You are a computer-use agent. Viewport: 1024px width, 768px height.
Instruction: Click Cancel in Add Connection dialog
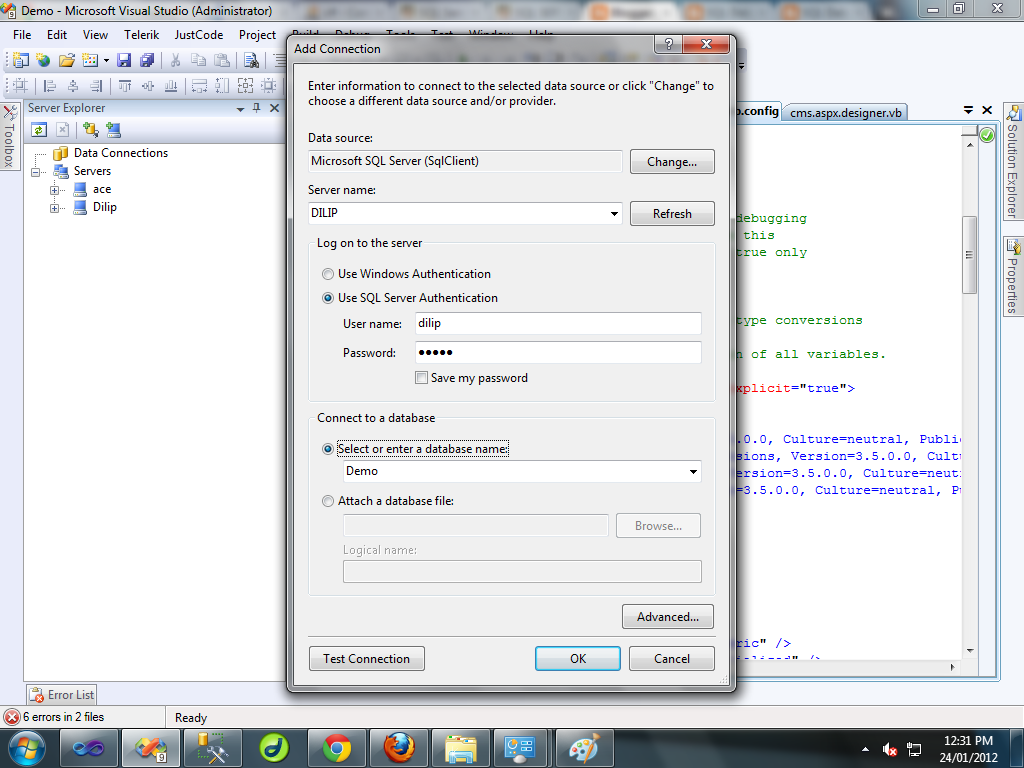tap(671, 659)
